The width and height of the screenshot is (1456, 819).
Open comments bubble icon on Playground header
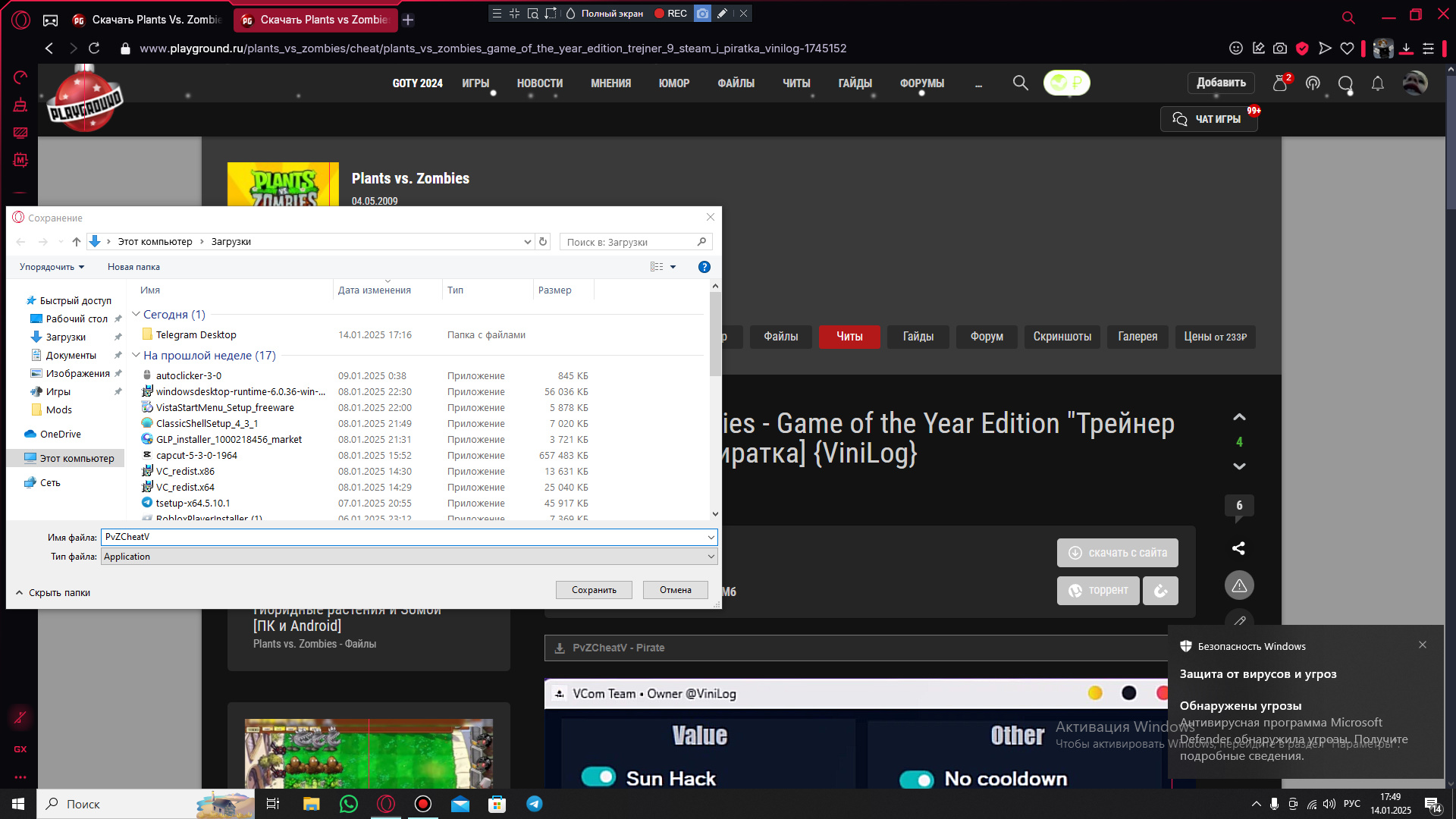click(x=1346, y=83)
